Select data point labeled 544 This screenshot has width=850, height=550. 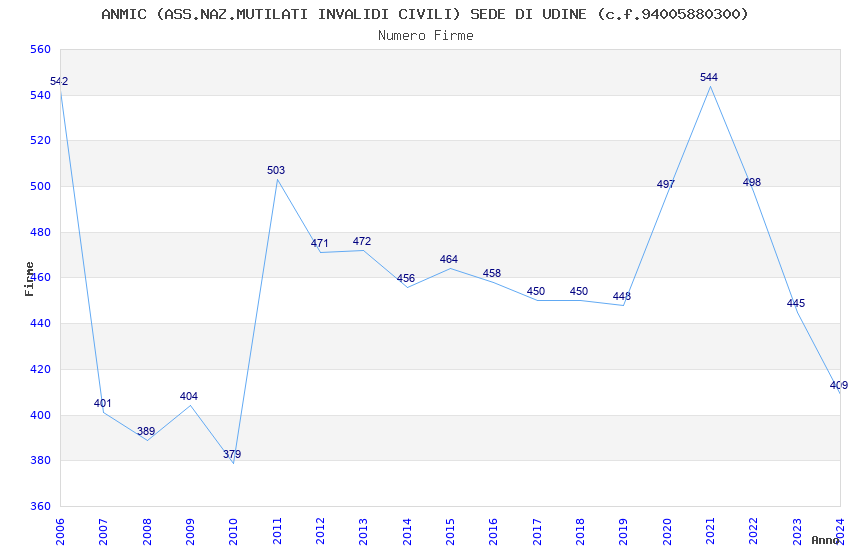[x=709, y=77]
